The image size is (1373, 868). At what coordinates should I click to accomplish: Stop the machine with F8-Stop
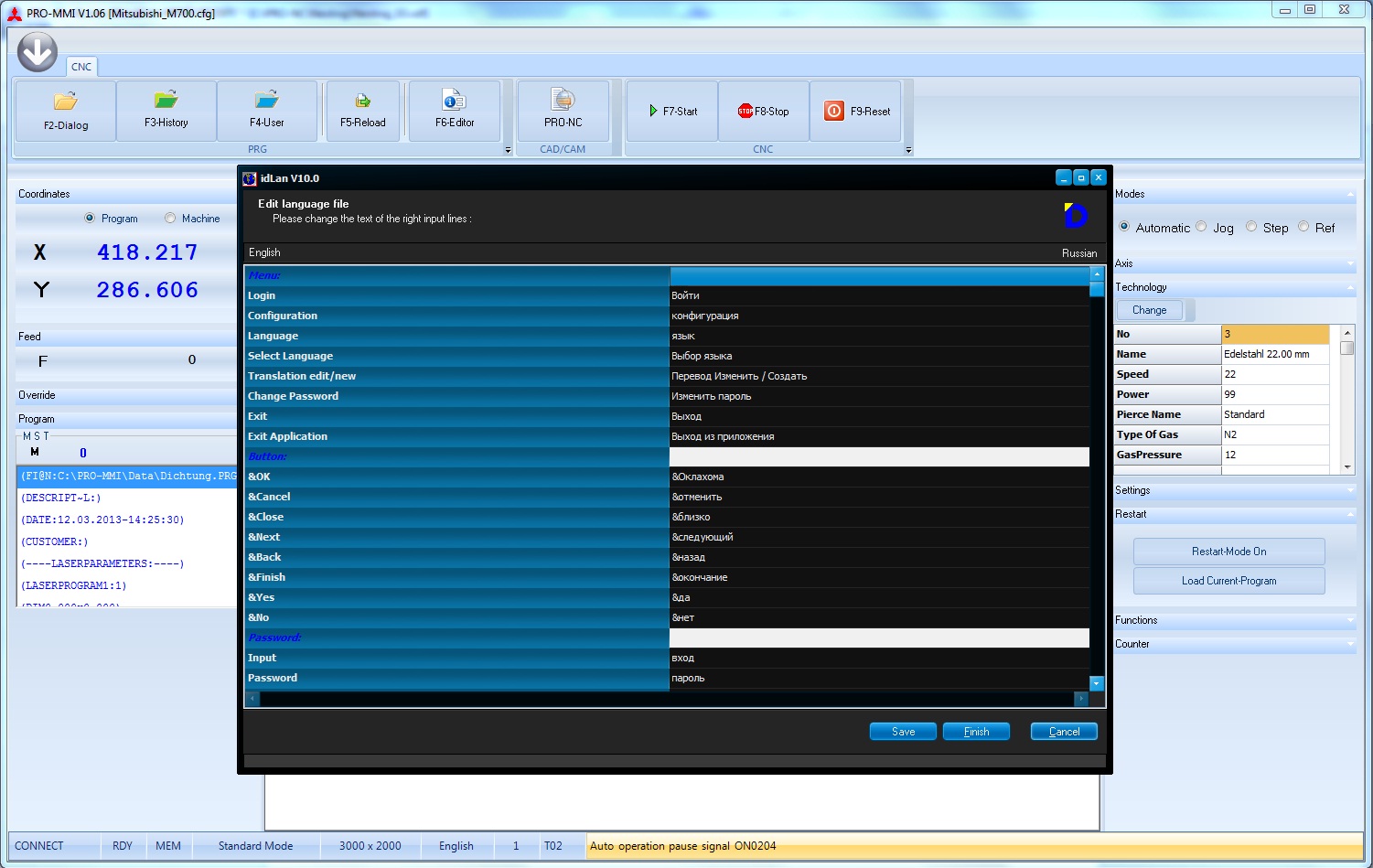(764, 112)
